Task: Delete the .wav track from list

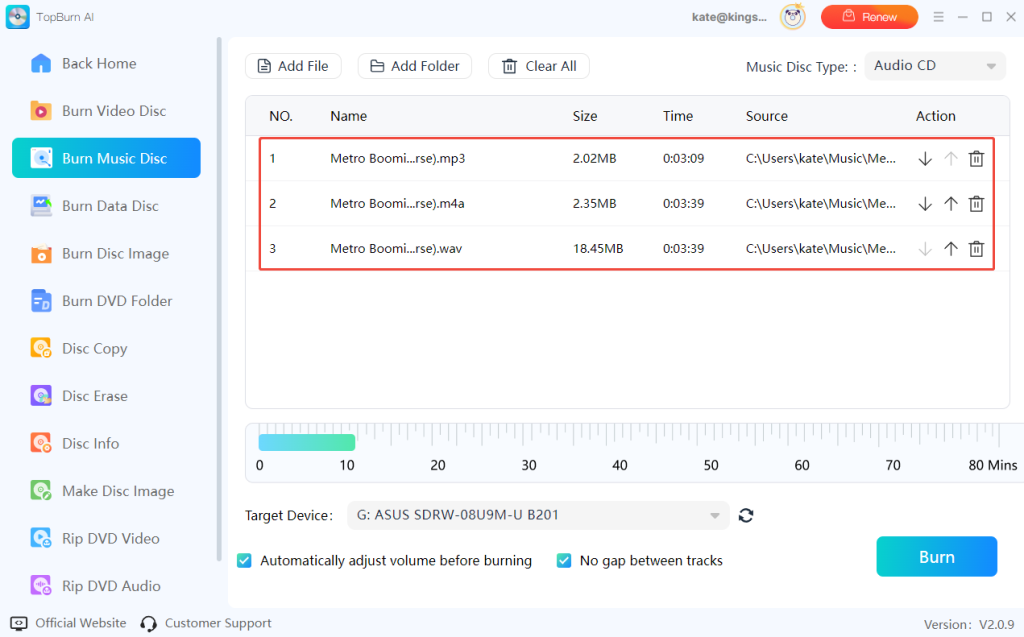Action: (976, 249)
